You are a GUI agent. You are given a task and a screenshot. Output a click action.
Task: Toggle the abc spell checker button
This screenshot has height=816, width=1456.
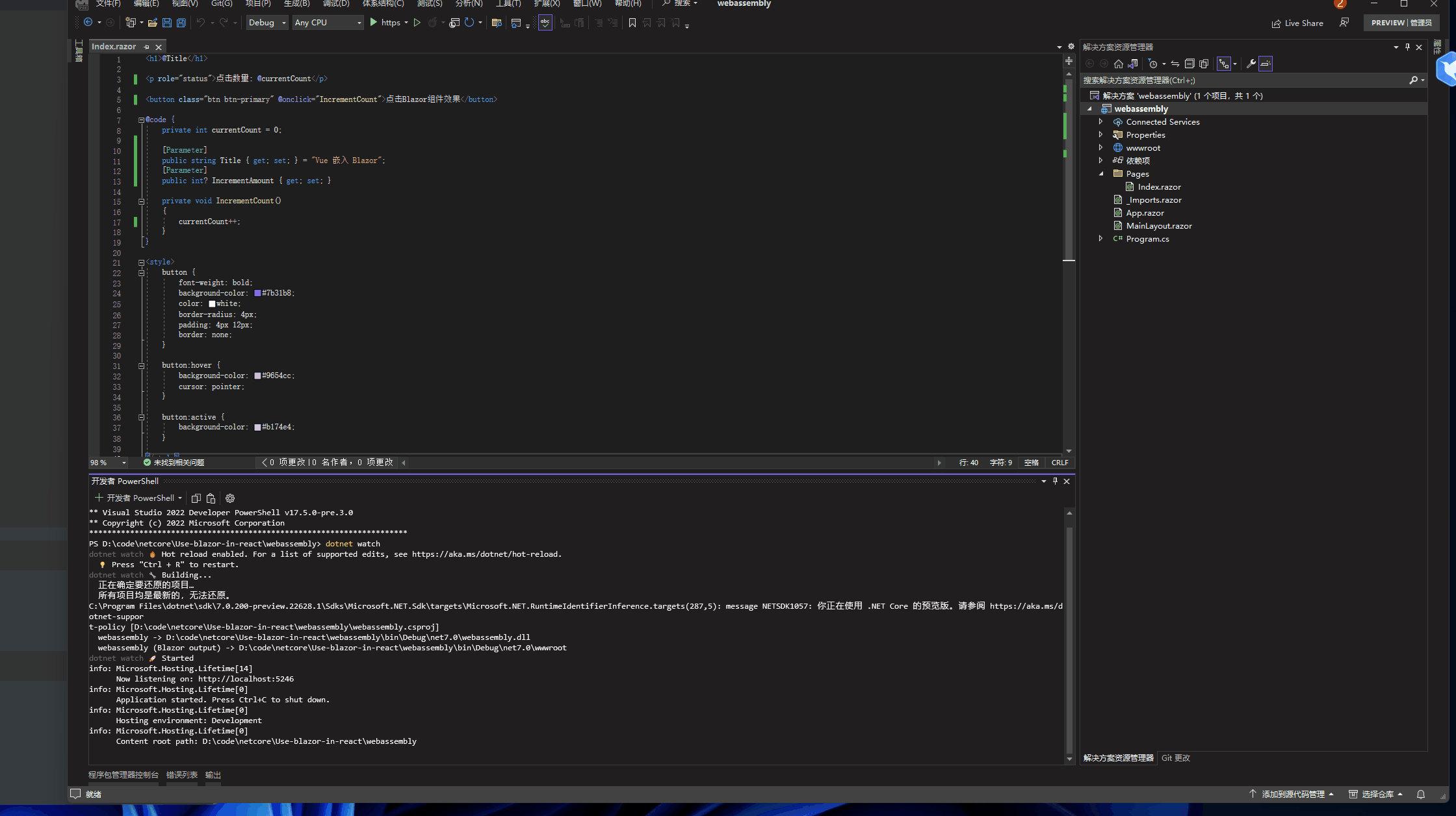click(x=545, y=23)
